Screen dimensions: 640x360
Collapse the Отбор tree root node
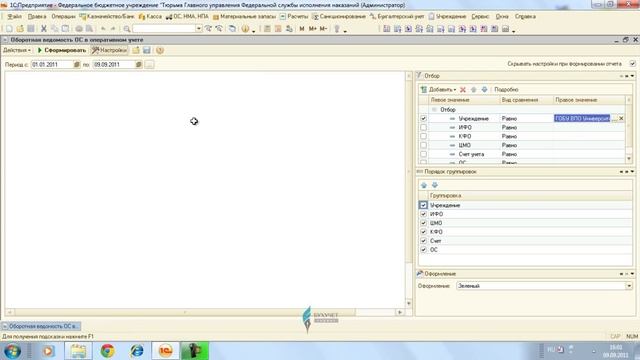point(434,109)
